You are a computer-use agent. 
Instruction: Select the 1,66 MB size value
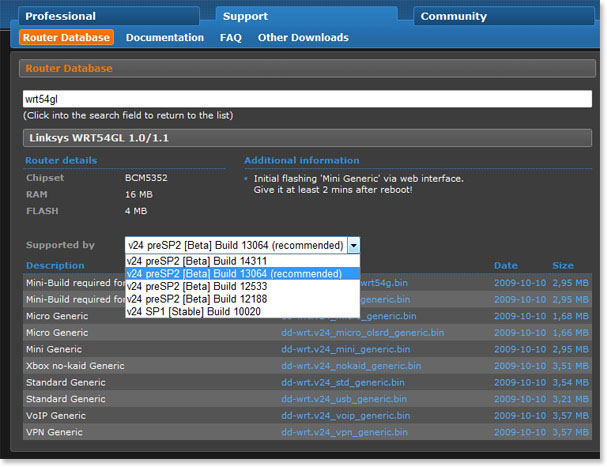click(x=571, y=333)
